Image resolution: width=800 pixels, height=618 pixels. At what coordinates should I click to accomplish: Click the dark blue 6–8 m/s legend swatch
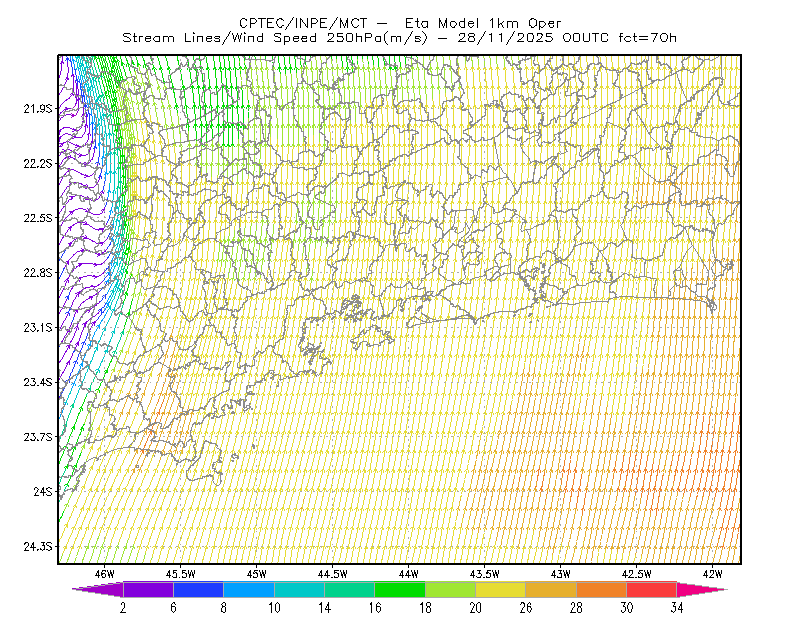coord(198,589)
